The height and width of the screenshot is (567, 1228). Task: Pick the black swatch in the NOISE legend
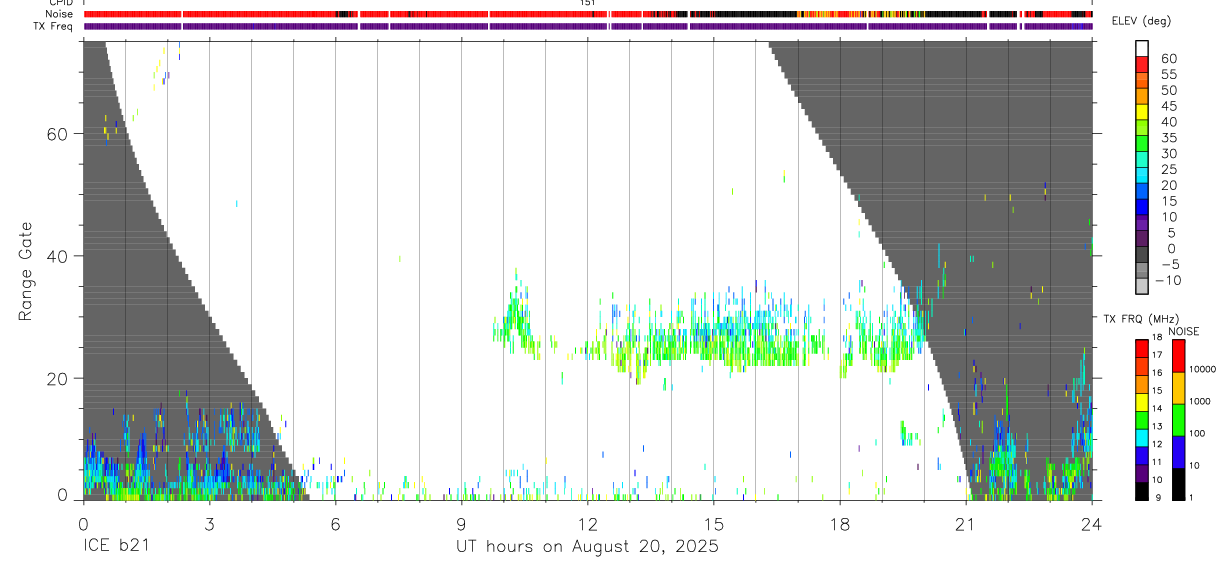(x=1179, y=484)
